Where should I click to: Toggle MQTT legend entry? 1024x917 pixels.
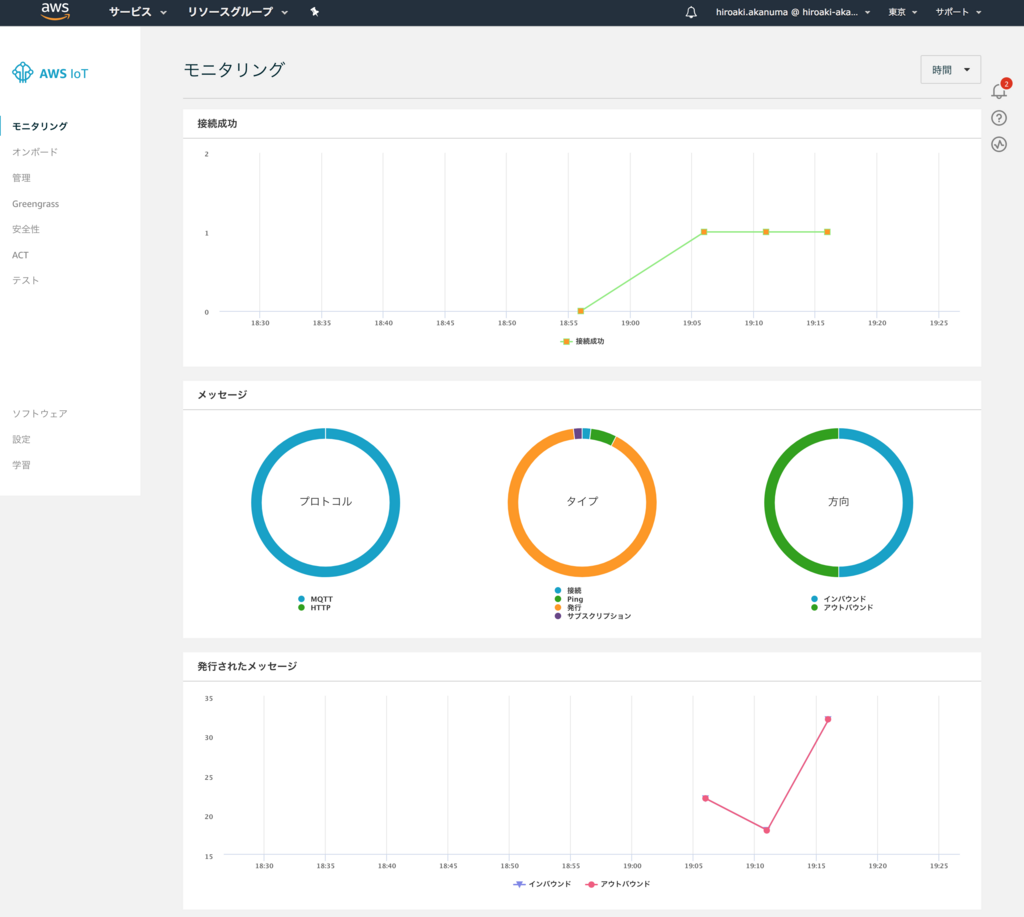(x=315, y=599)
